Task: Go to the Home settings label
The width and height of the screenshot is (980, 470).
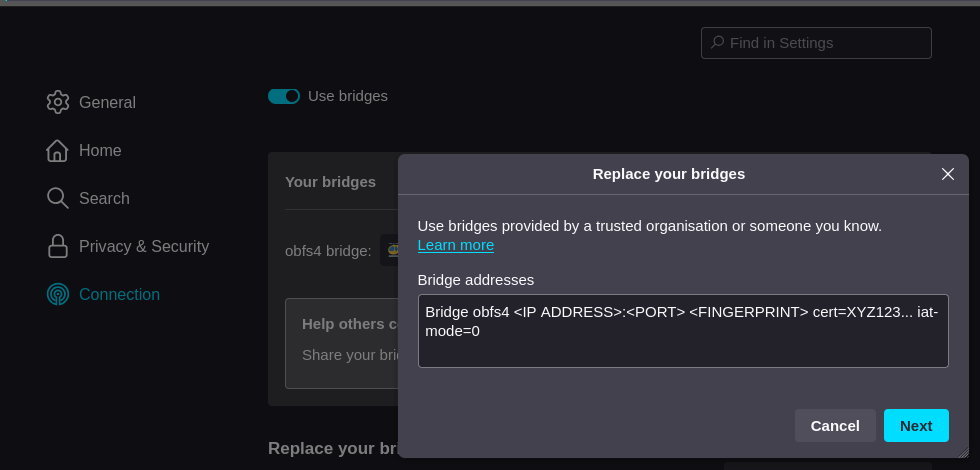Action: click(100, 150)
